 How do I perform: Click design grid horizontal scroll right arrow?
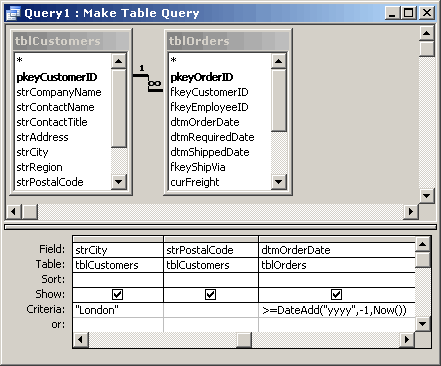pyautogui.click(x=407, y=340)
